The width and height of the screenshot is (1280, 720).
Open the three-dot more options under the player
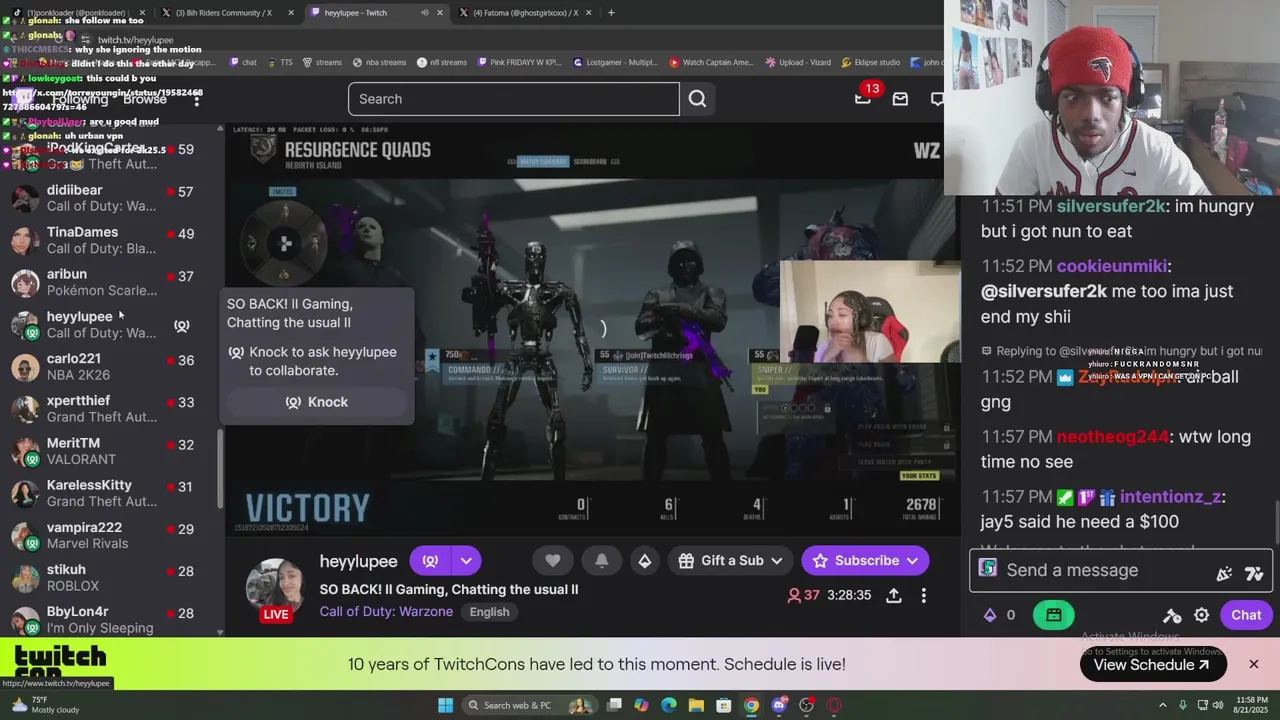[x=924, y=595]
